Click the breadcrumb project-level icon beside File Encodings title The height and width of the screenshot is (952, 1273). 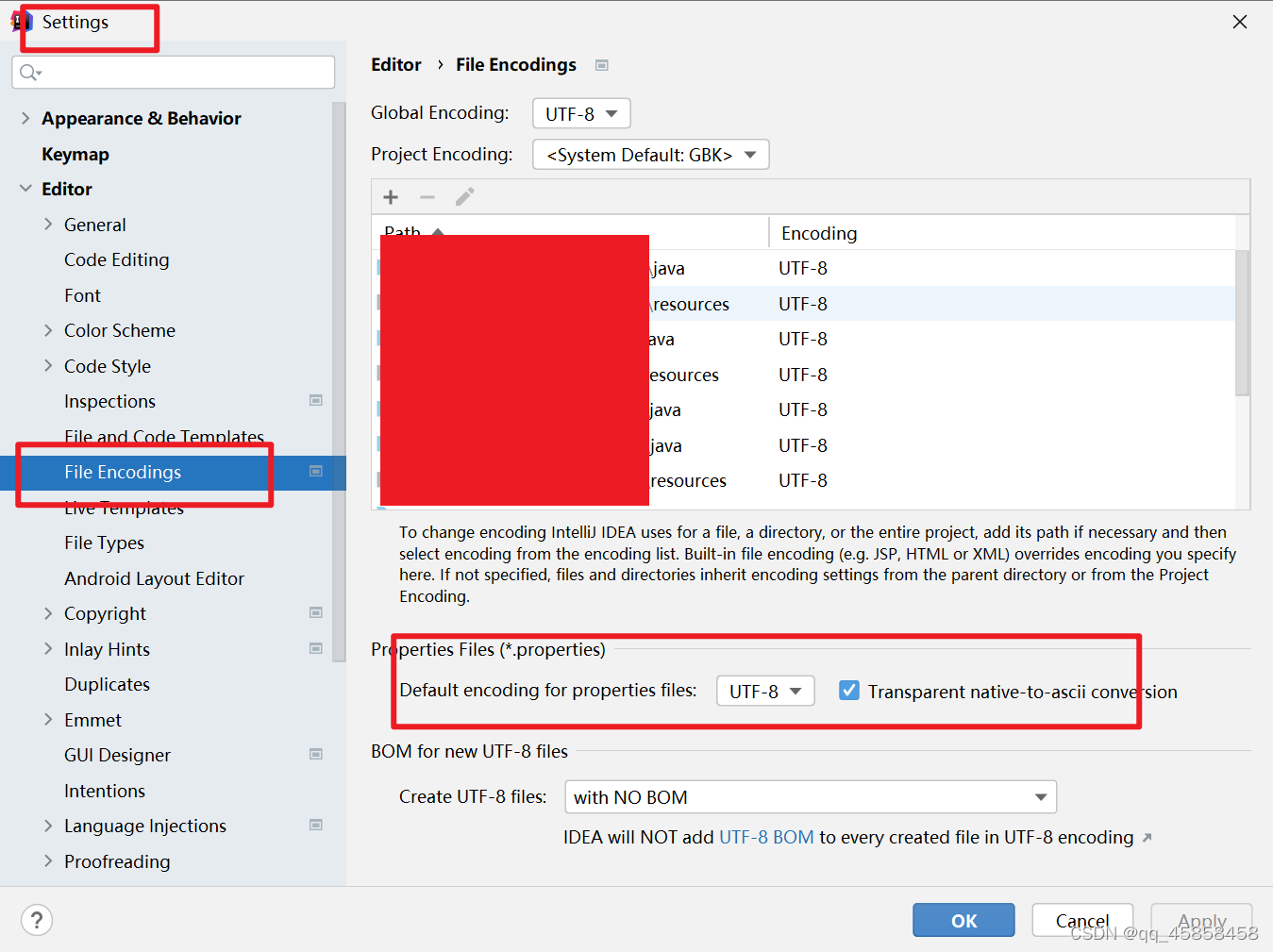602,65
